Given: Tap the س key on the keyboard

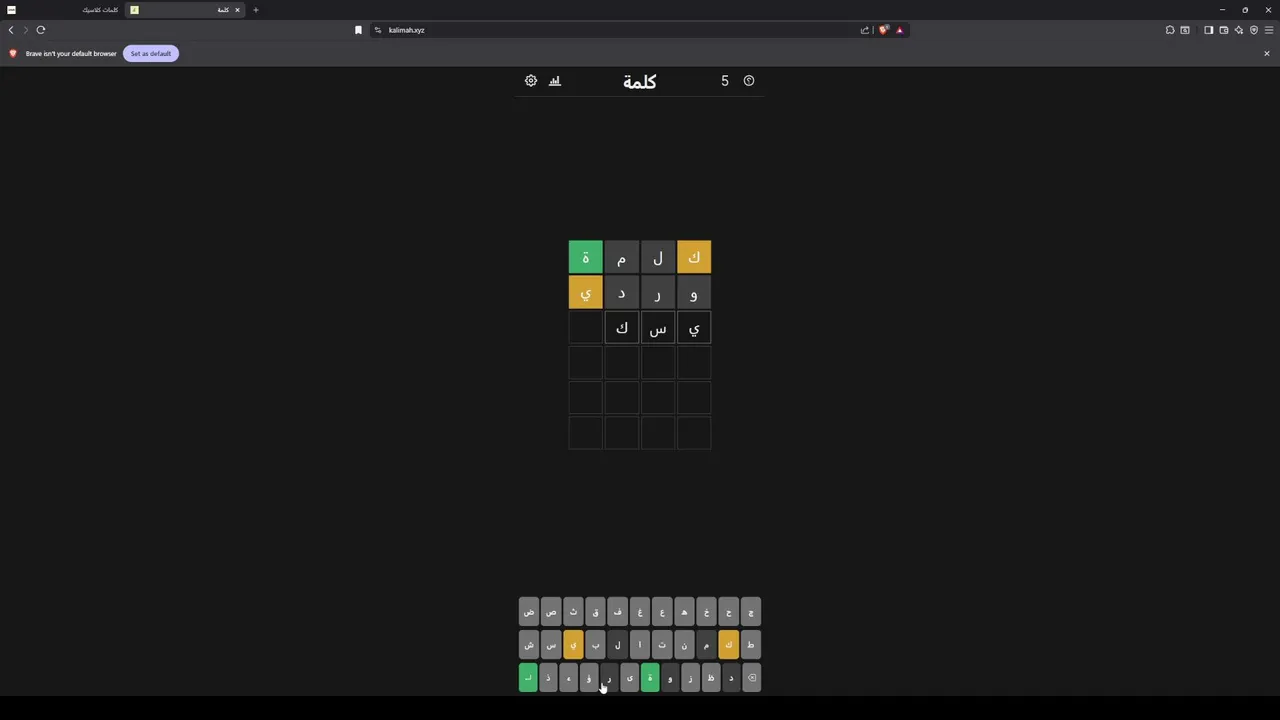Looking at the screenshot, I should [551, 645].
